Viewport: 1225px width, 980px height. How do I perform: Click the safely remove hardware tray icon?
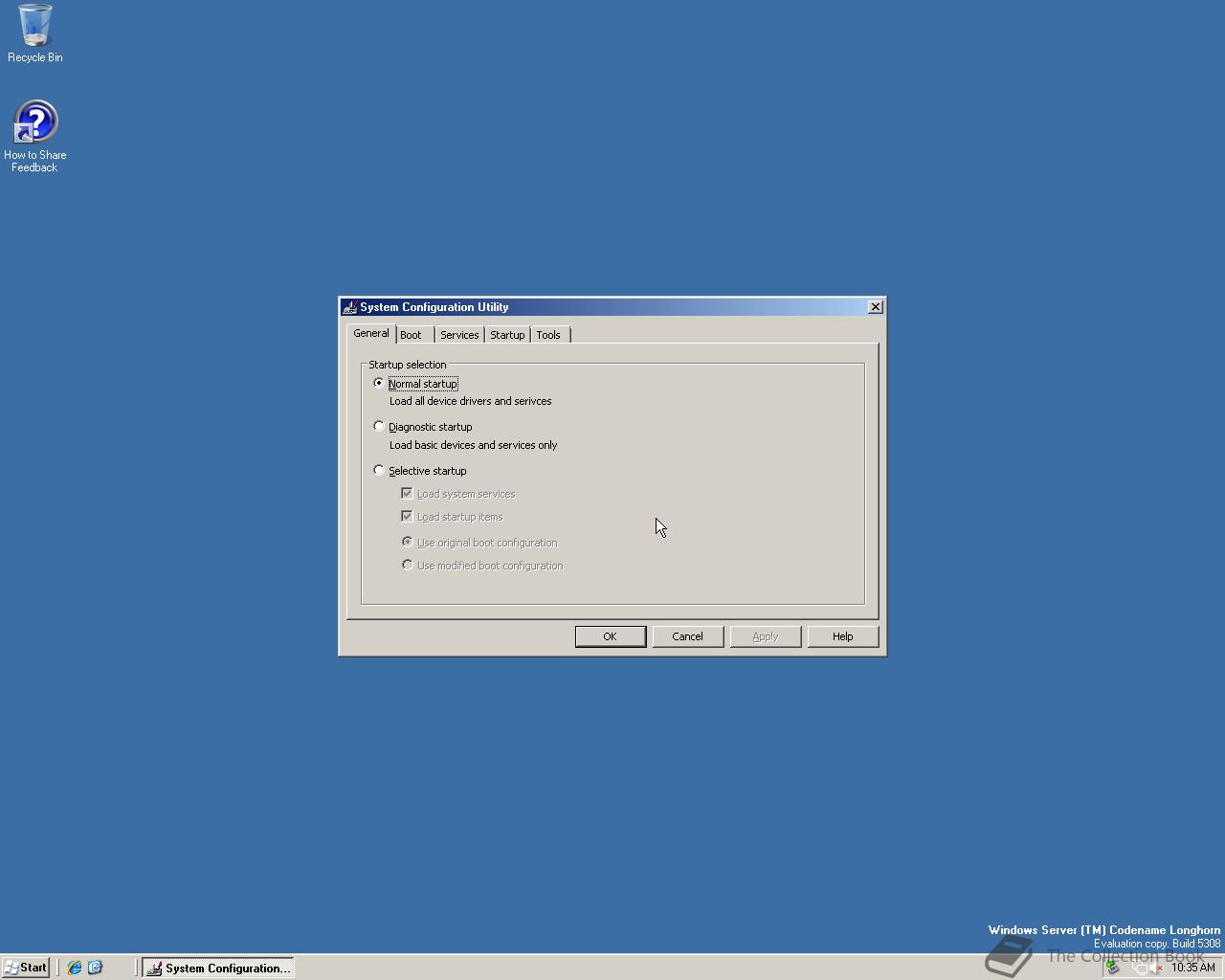[1112, 968]
